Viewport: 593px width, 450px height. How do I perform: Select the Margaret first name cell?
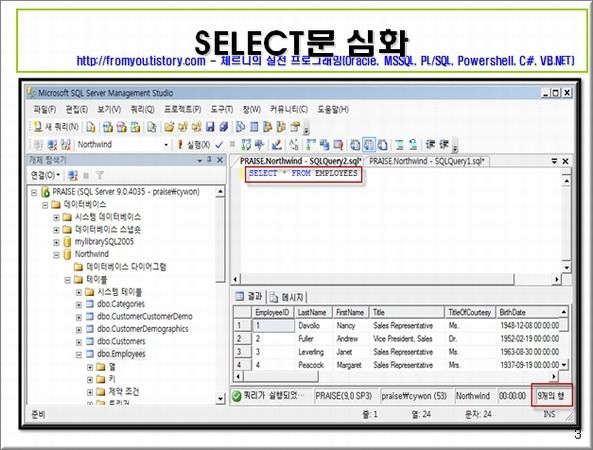click(349, 365)
